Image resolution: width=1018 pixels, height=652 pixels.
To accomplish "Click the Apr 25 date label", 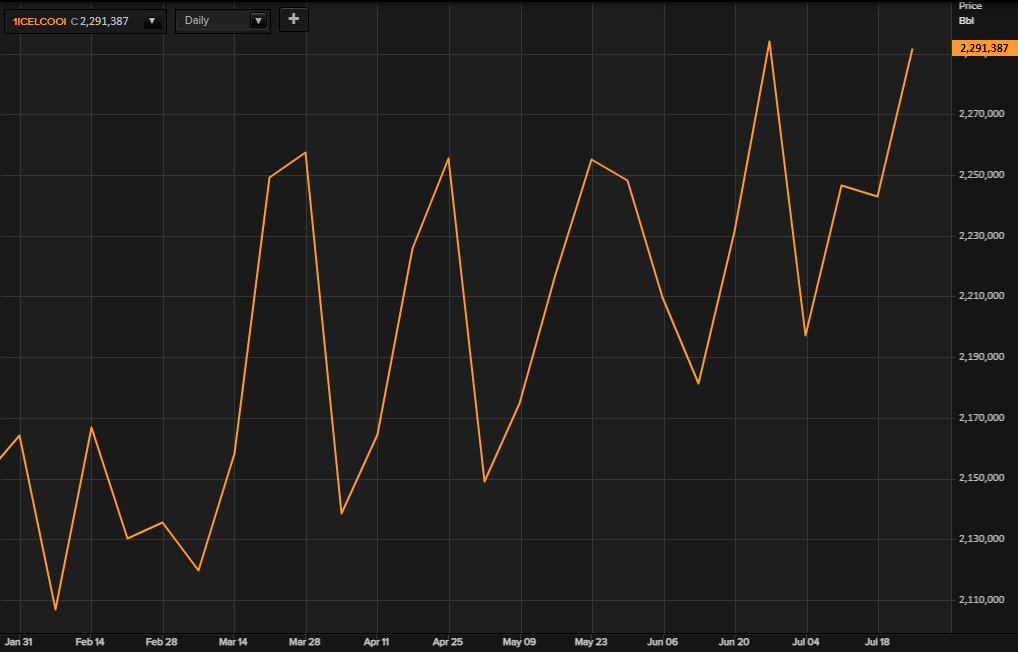I will [448, 641].
